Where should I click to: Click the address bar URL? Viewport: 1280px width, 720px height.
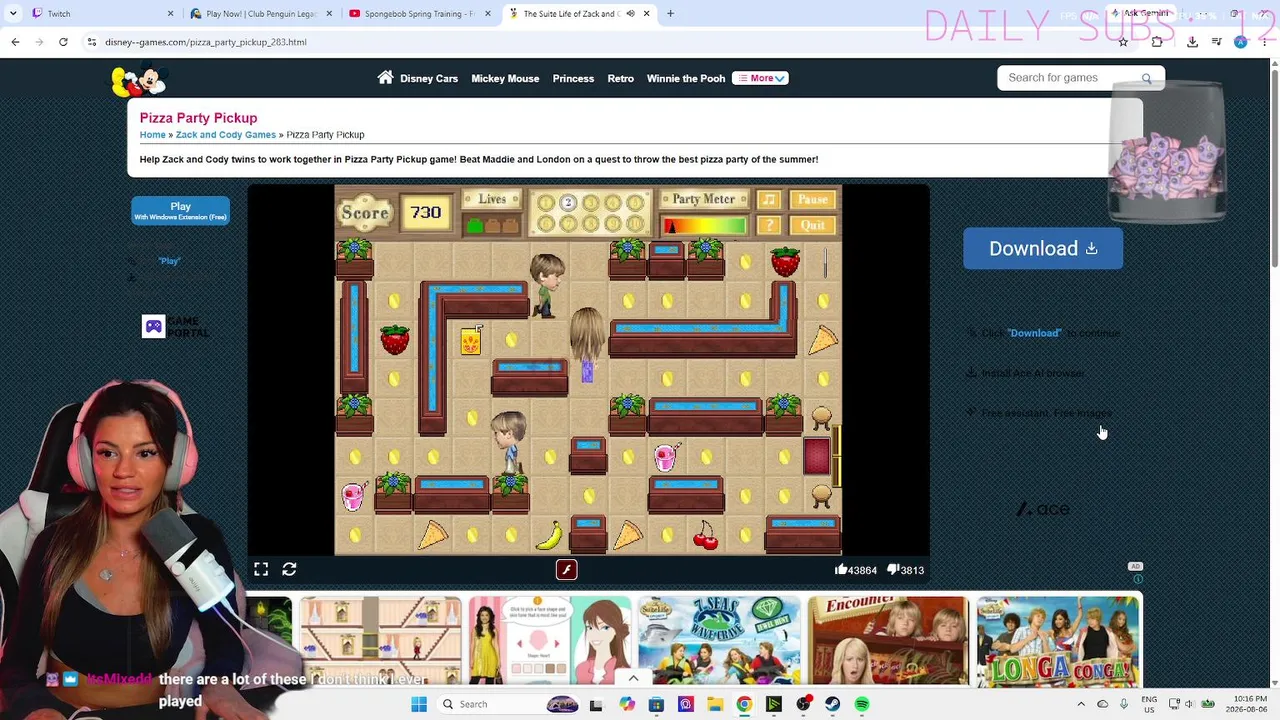(205, 42)
